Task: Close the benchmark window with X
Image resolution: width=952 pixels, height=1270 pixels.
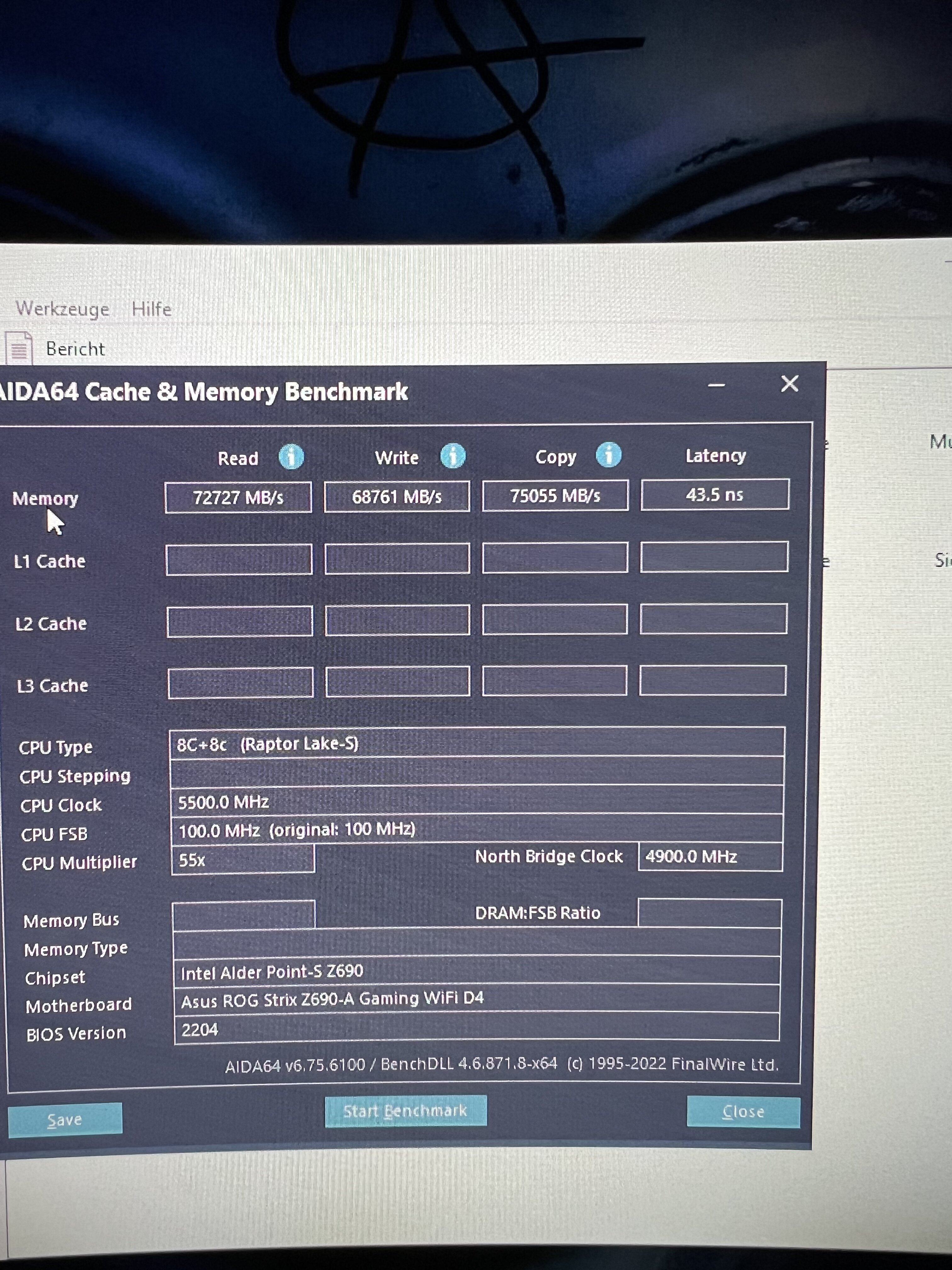Action: pyautogui.click(x=790, y=384)
